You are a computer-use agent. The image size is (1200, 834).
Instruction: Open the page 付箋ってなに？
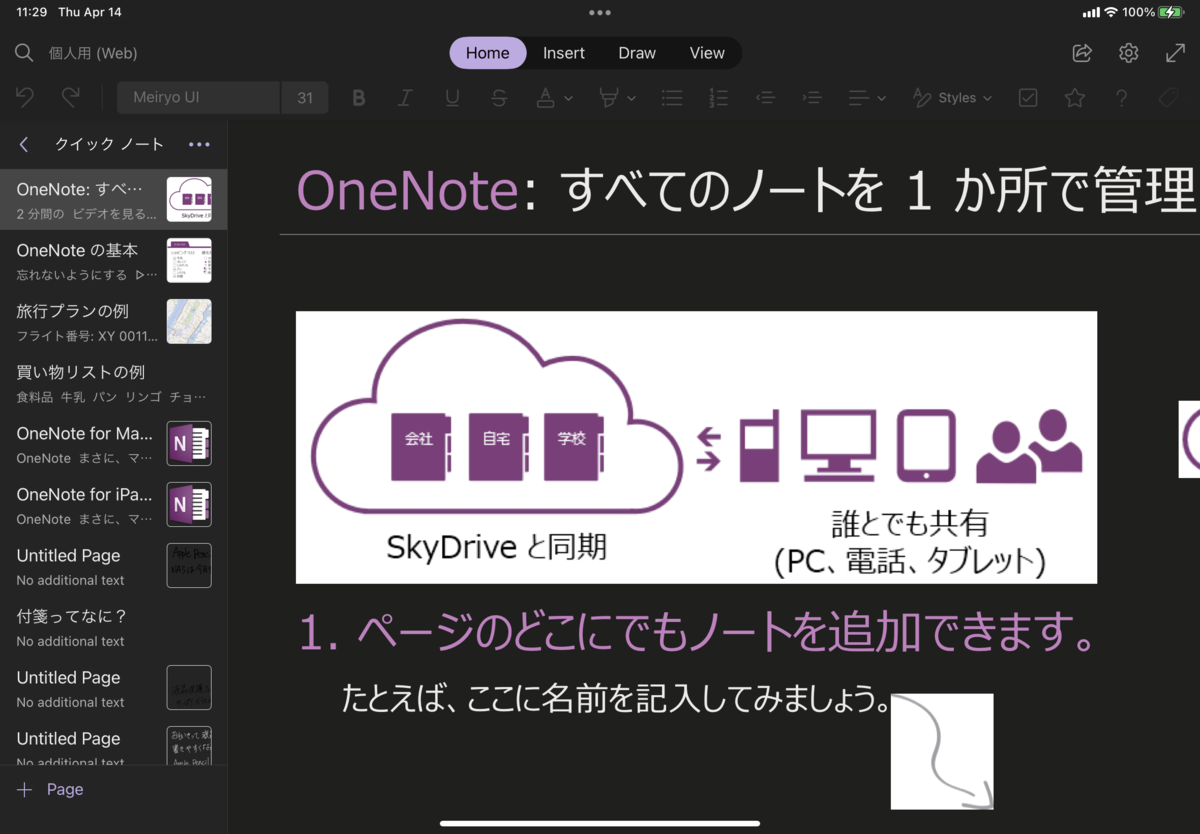coord(113,626)
